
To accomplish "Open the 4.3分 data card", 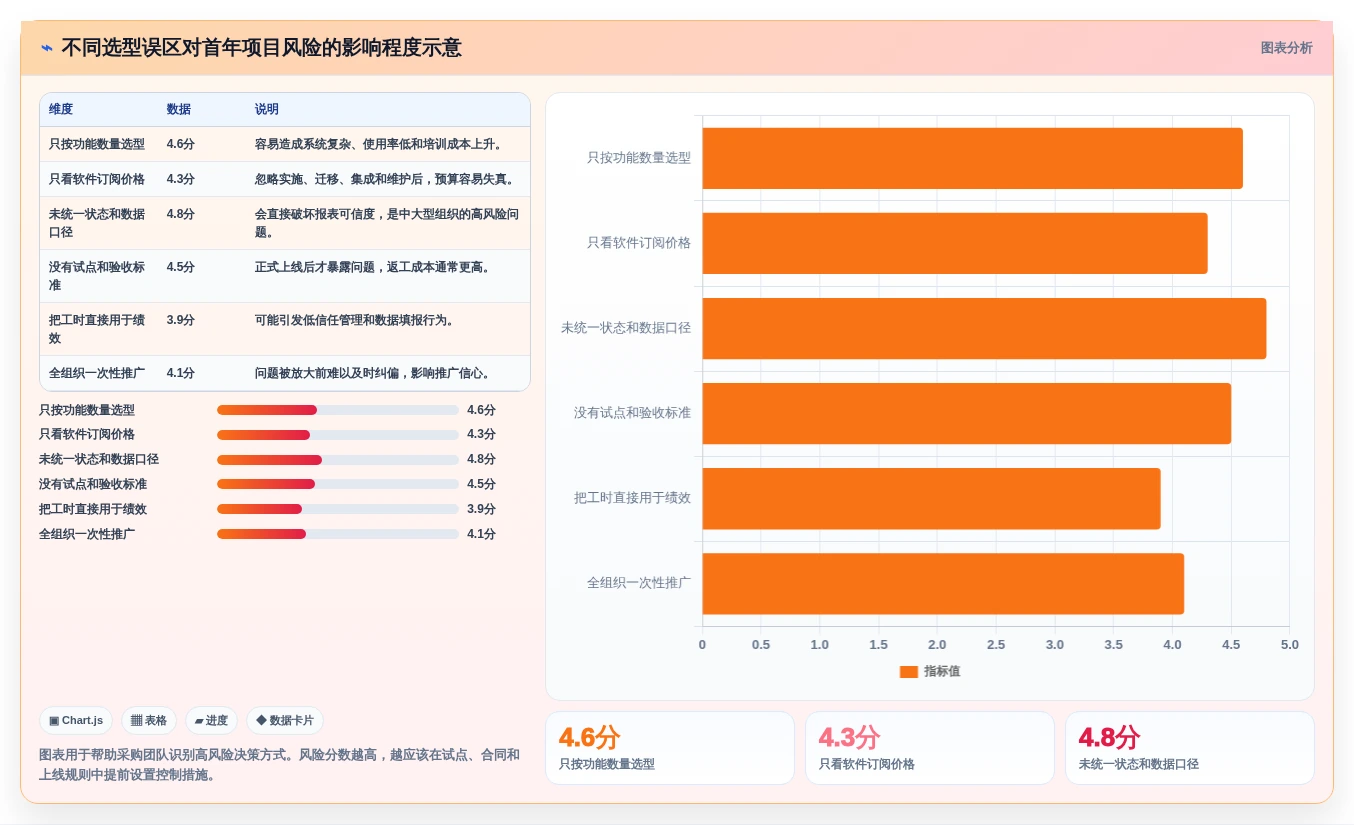I will (929, 748).
